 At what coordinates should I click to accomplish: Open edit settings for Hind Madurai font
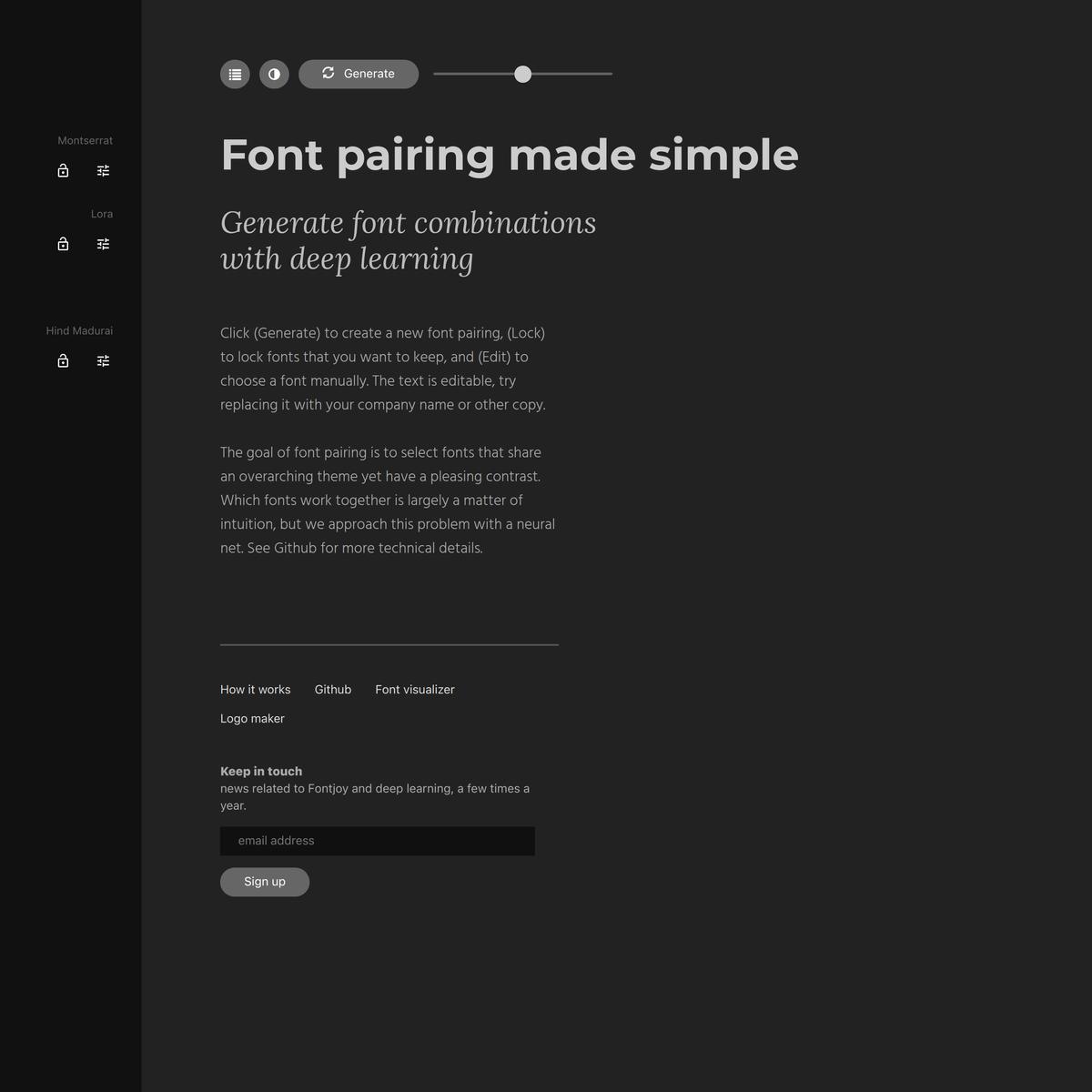coord(103,361)
